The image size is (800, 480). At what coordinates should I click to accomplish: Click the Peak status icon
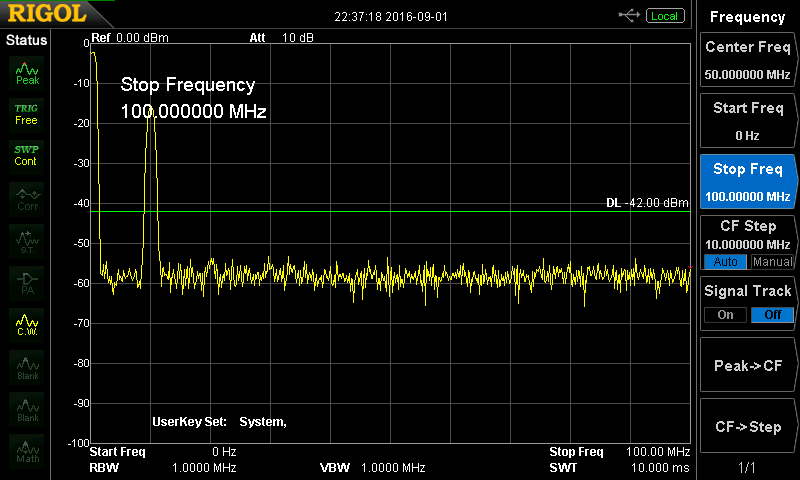(27, 74)
